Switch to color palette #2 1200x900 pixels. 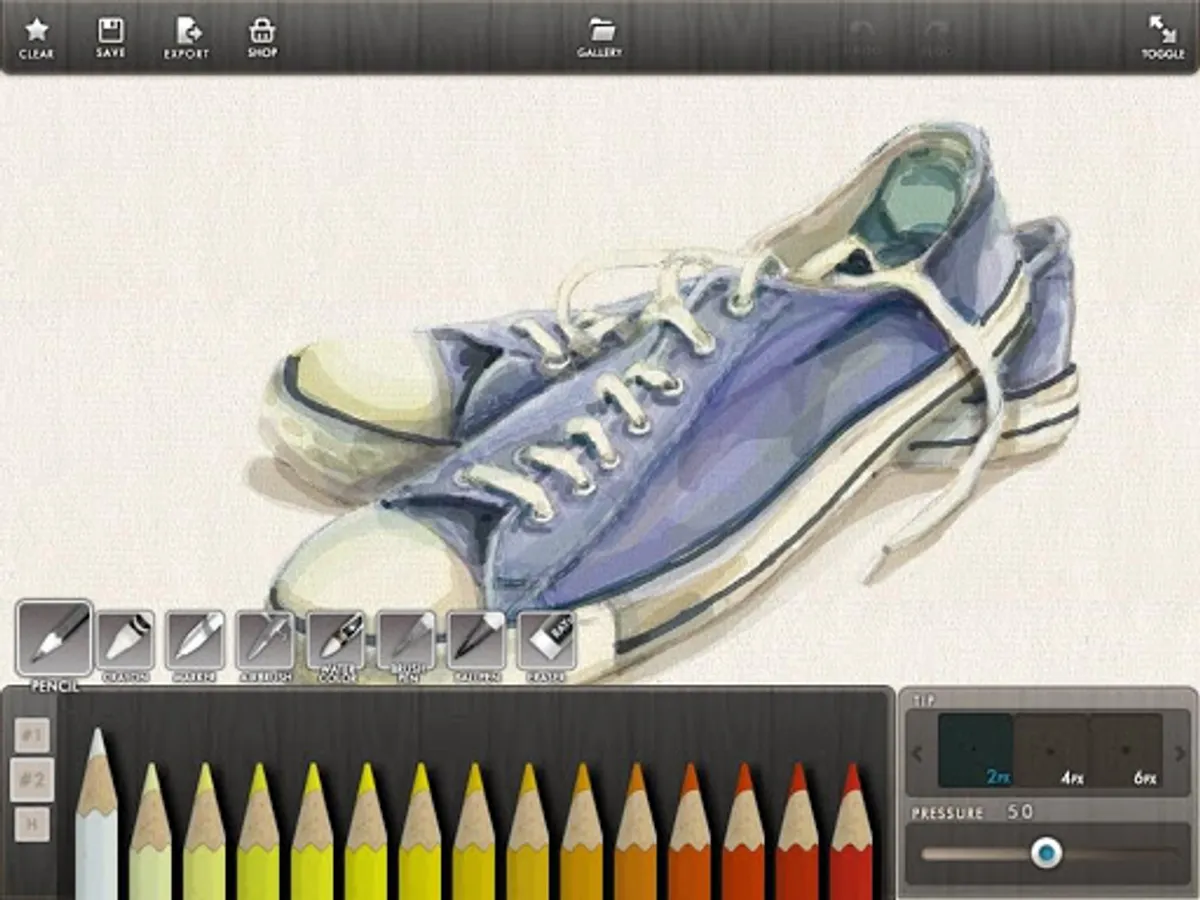(32, 779)
